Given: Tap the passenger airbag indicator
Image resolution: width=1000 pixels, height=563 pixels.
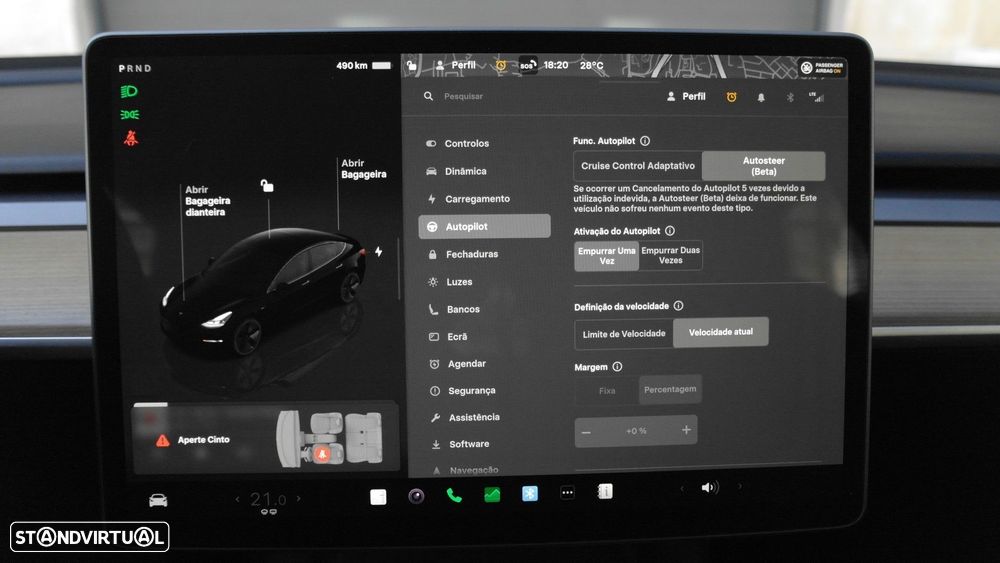Looking at the screenshot, I should coord(822,68).
